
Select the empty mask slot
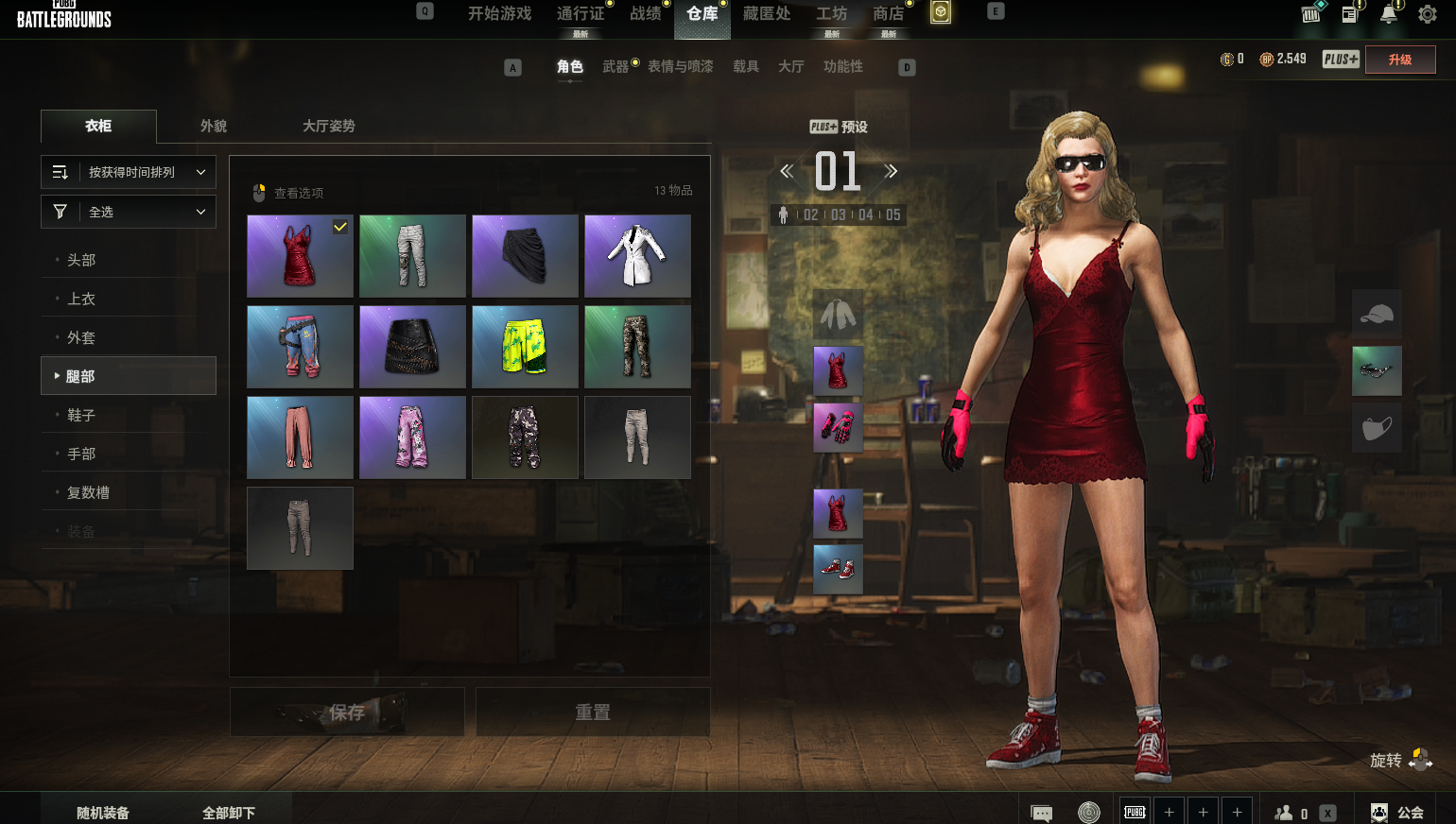click(x=1377, y=428)
